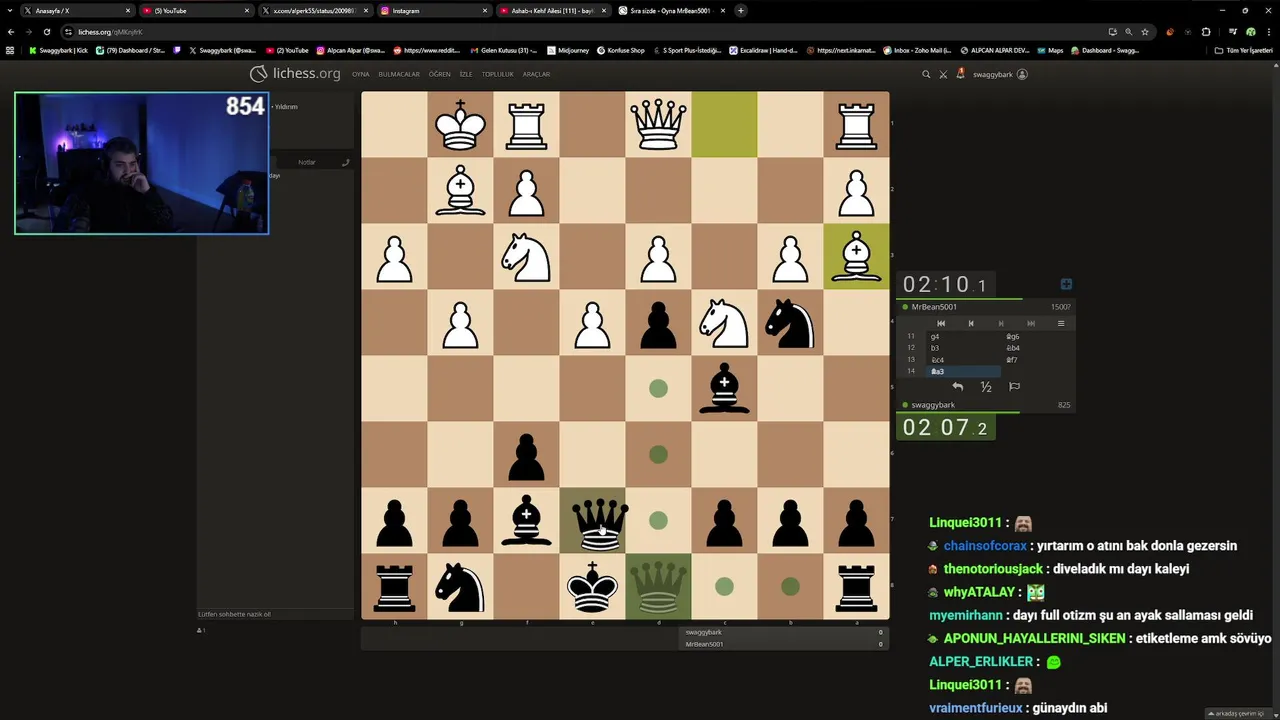Give opponent more time with blue plus icon
This screenshot has height=720, width=1280.
[1066, 284]
